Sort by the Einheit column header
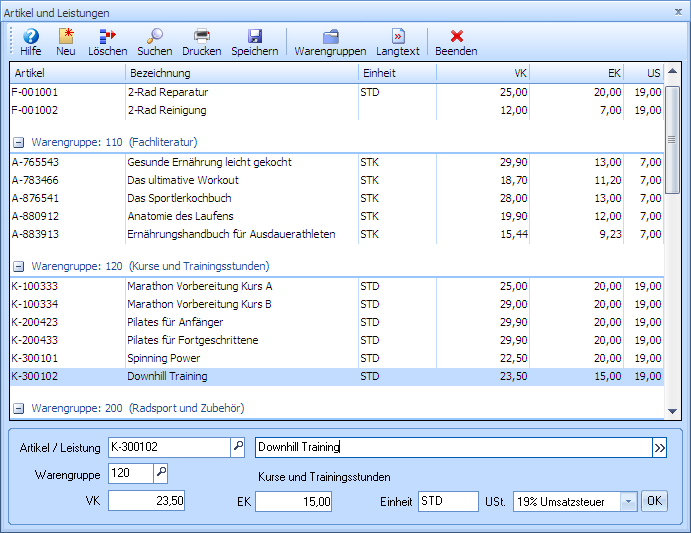The height and width of the screenshot is (533, 691). pos(398,73)
